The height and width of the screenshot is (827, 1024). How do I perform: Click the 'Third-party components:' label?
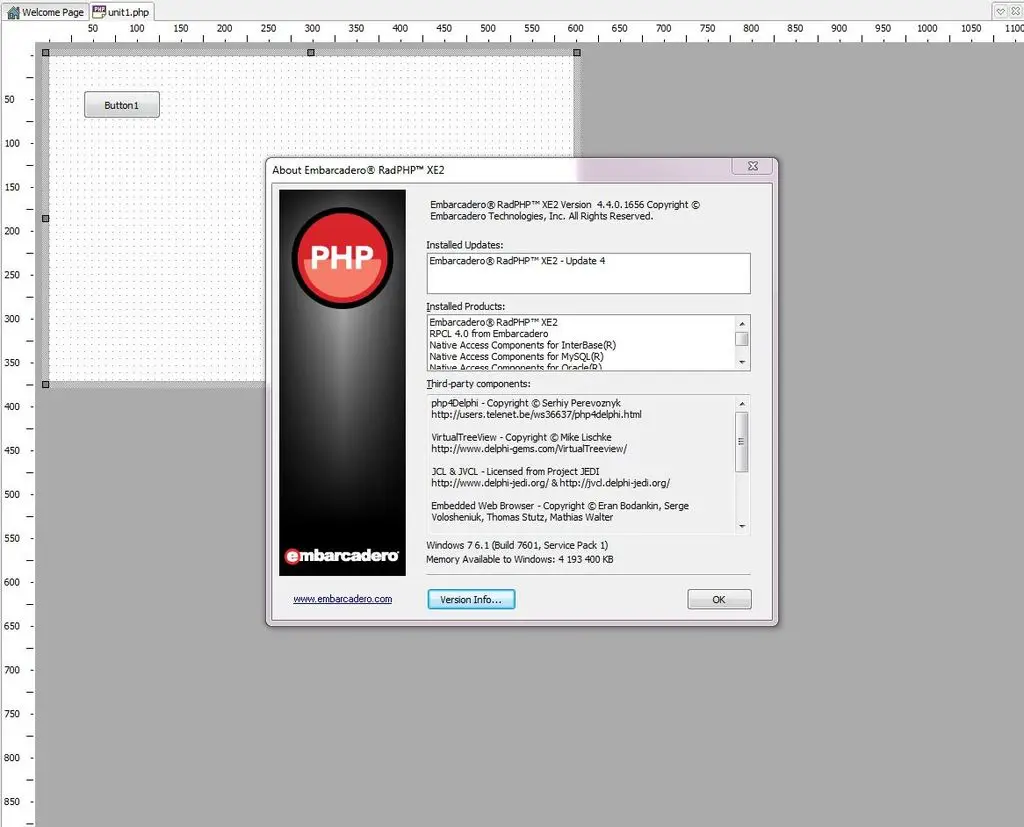[479, 384]
